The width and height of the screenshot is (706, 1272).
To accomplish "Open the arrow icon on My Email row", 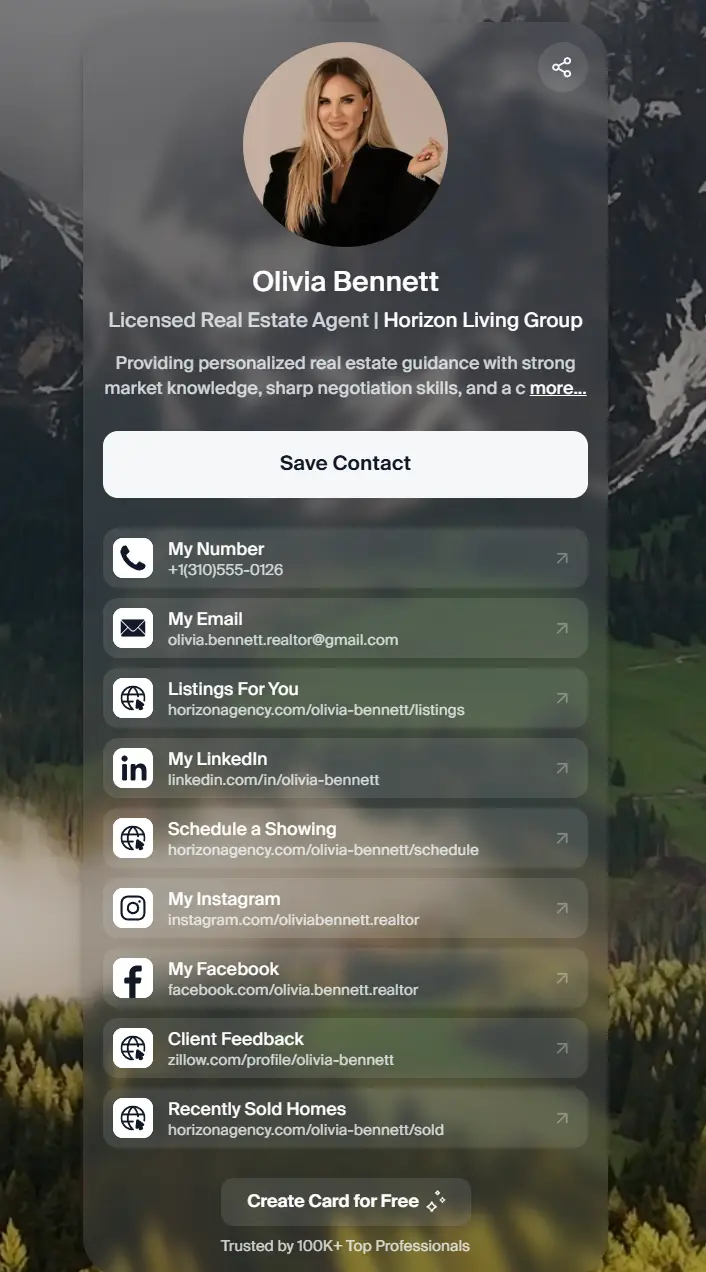I will pos(562,628).
